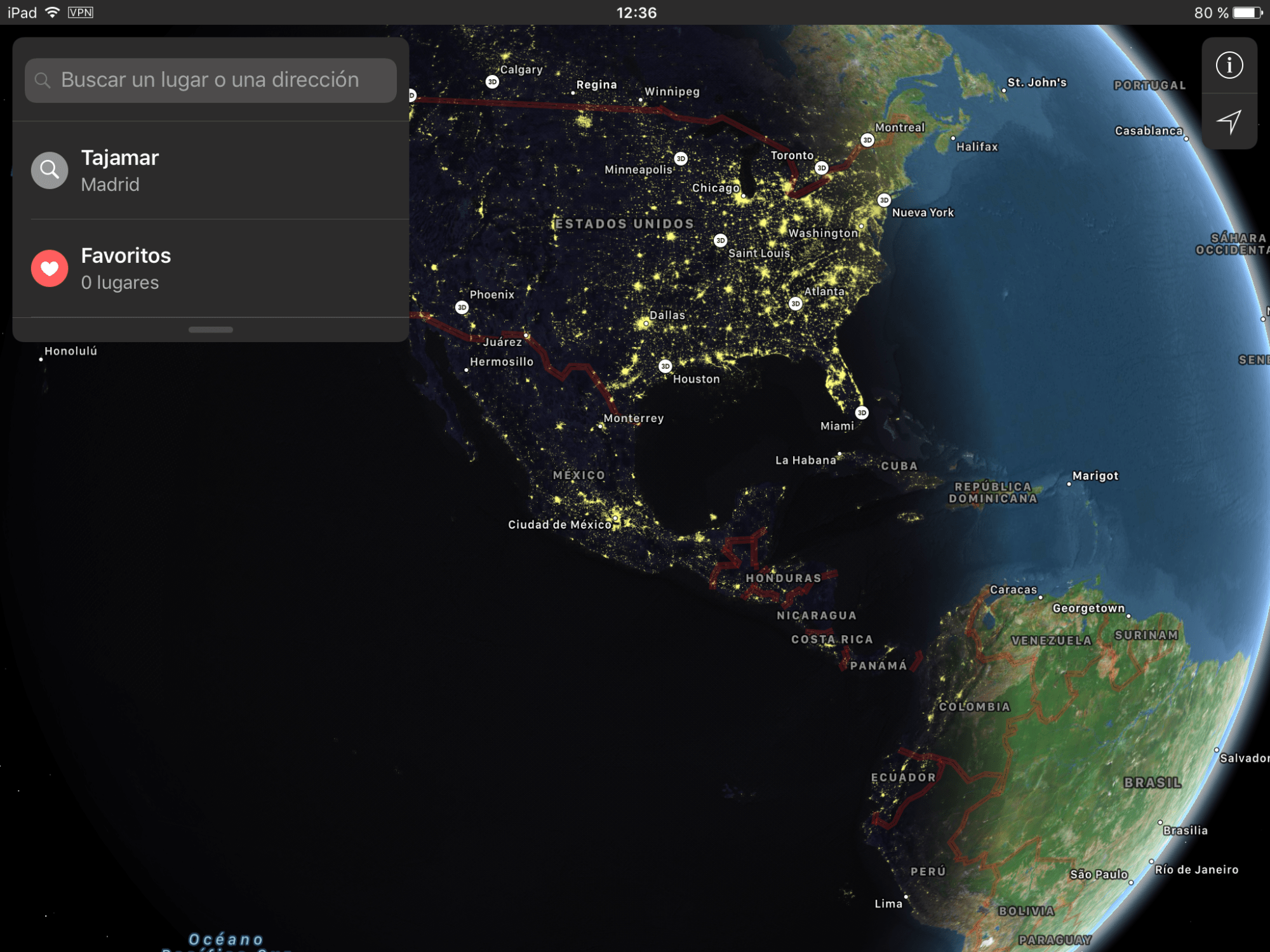Click the BRASIL country label

1153,783
